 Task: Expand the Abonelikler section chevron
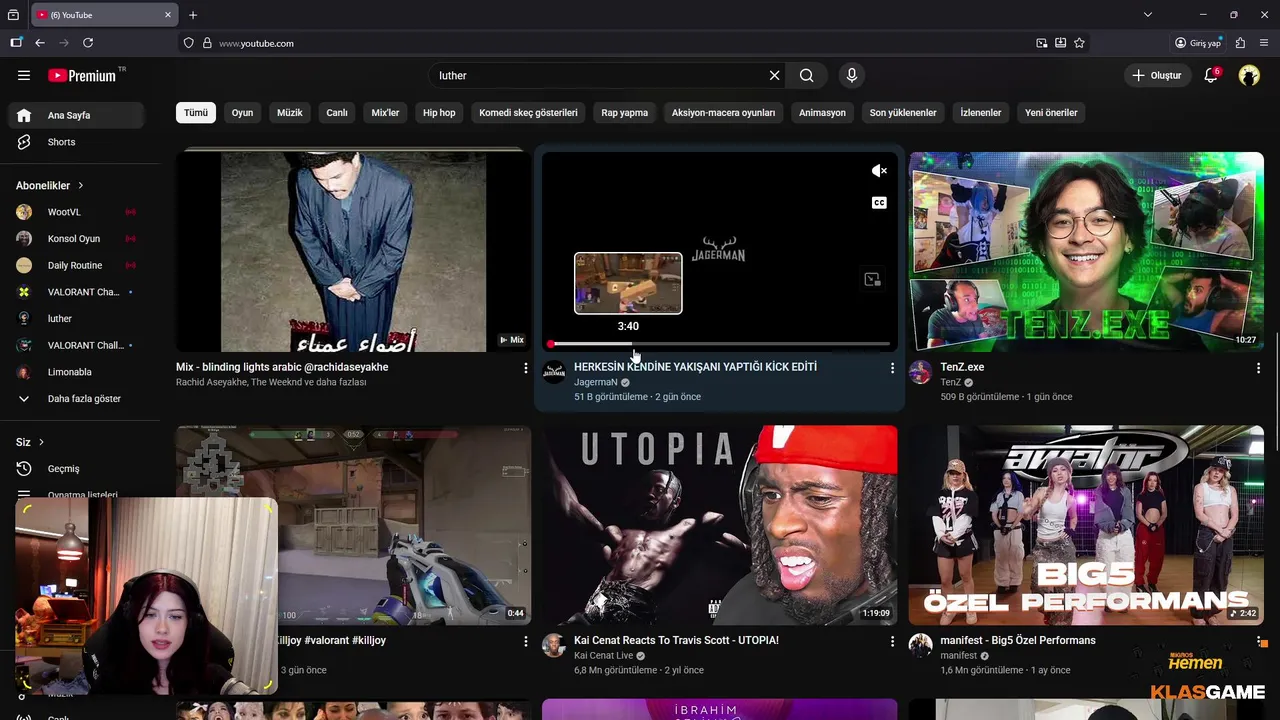pyautogui.click(x=81, y=185)
